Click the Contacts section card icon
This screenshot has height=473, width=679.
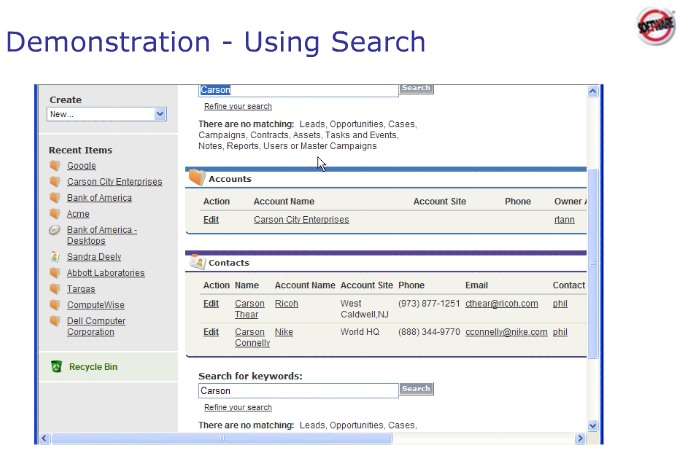(197, 262)
